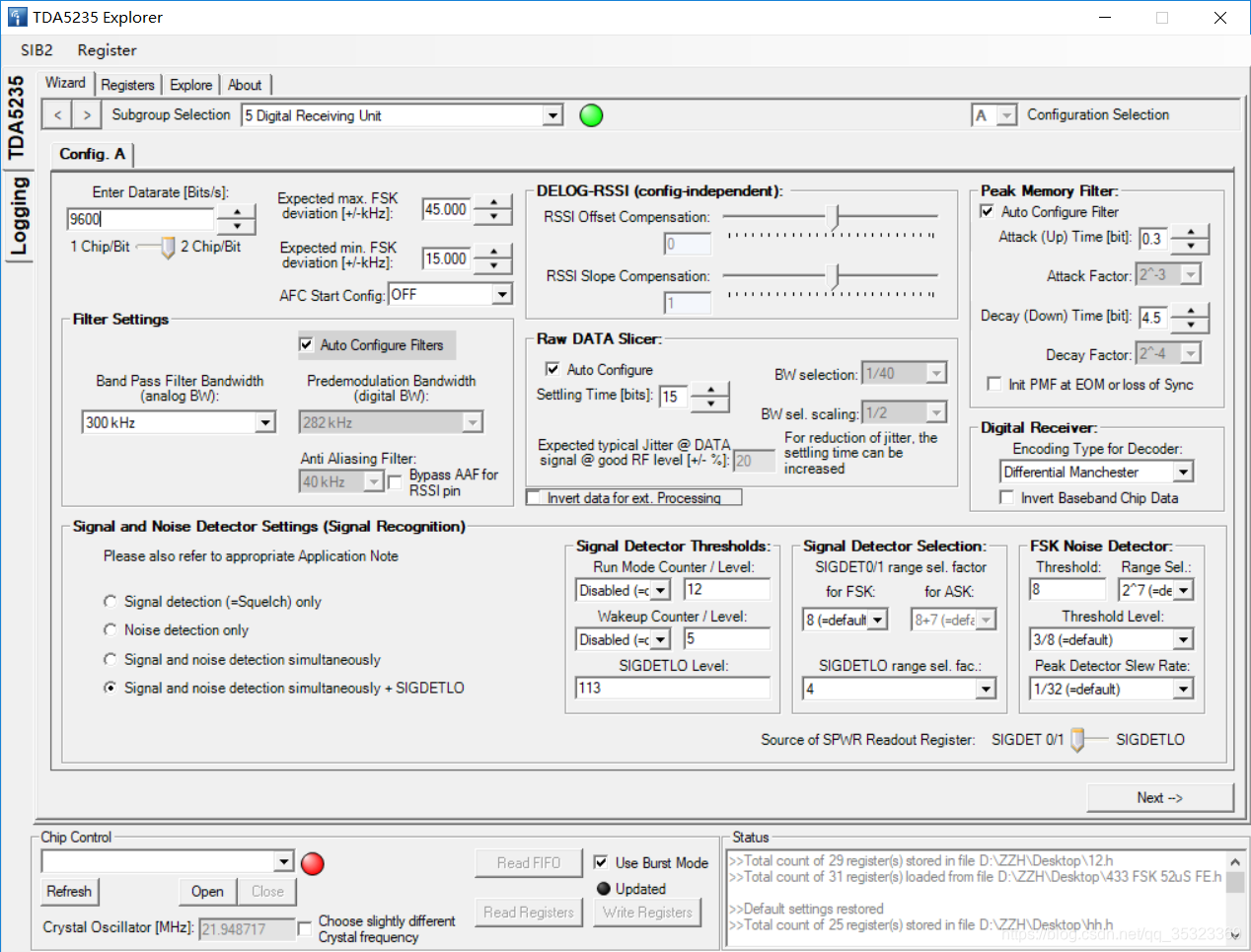Select Signal and noise detection simultaneously radio

pyautogui.click(x=110, y=659)
